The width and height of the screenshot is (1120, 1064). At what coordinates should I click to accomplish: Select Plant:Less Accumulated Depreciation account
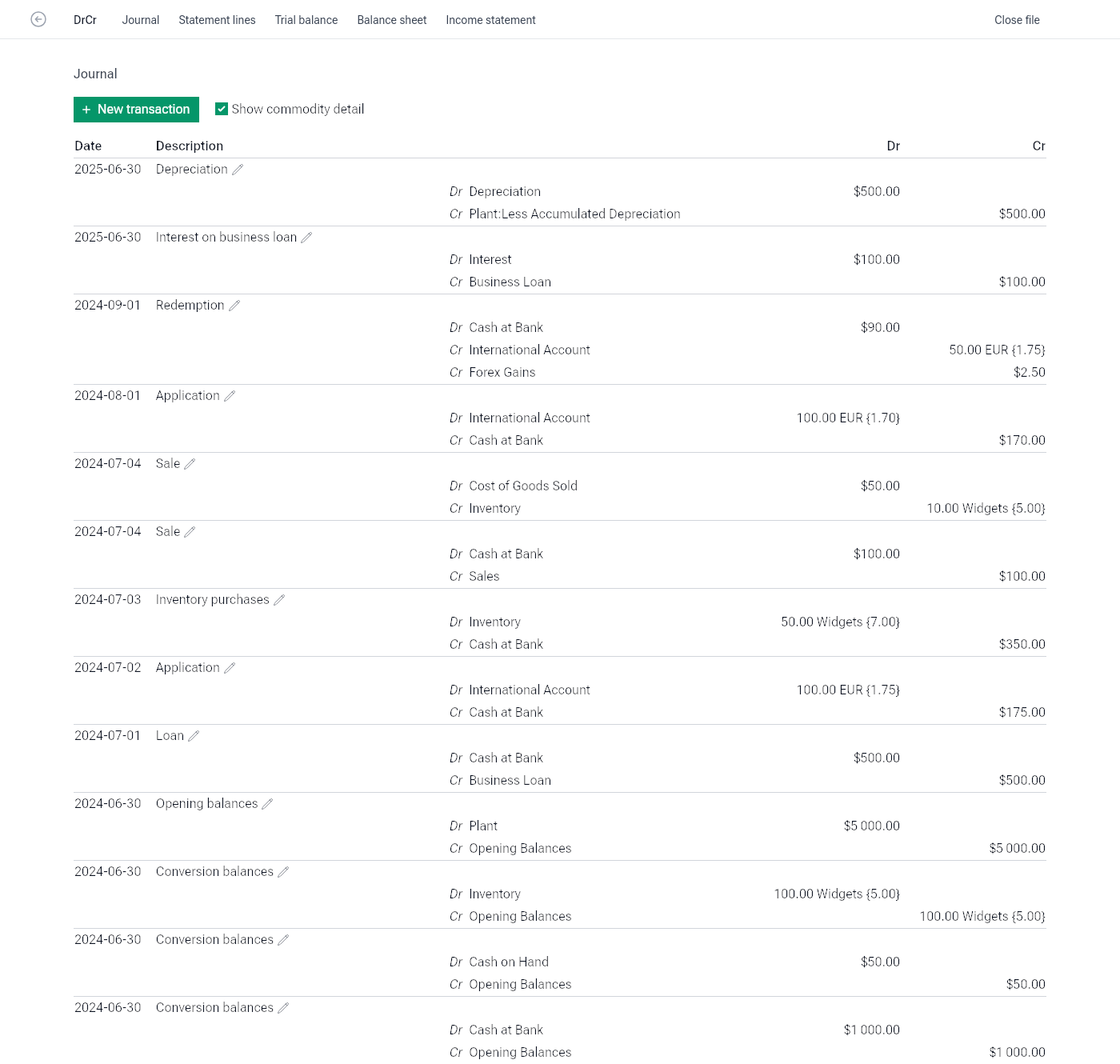(x=574, y=214)
